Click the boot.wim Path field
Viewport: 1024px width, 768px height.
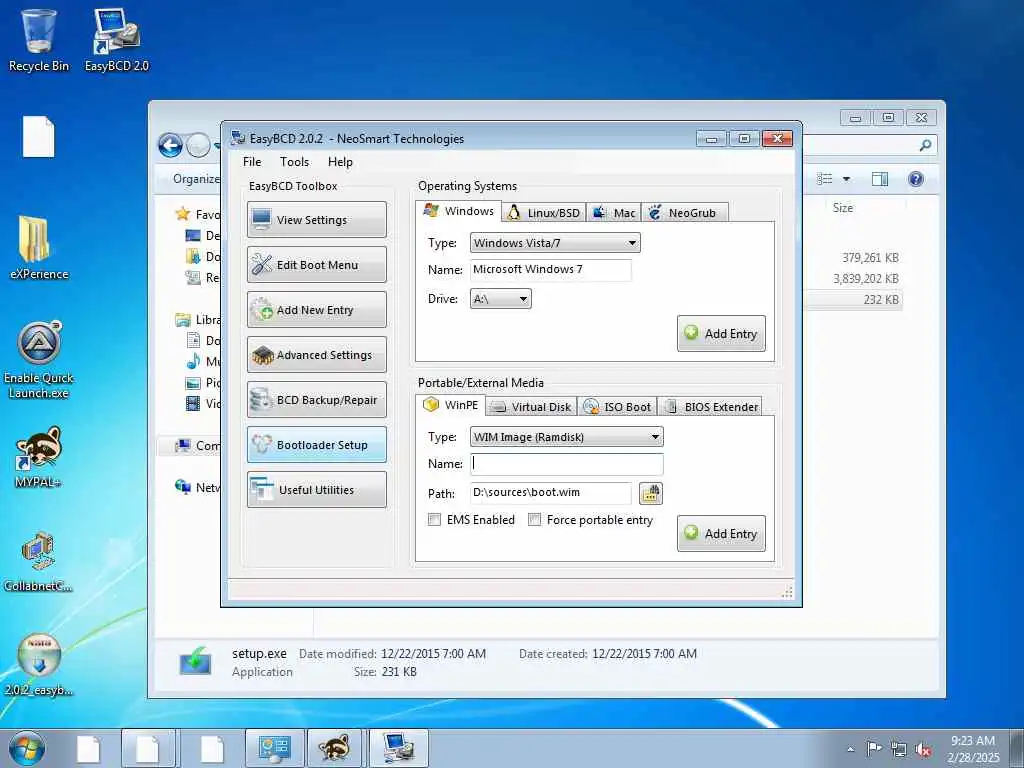point(551,492)
